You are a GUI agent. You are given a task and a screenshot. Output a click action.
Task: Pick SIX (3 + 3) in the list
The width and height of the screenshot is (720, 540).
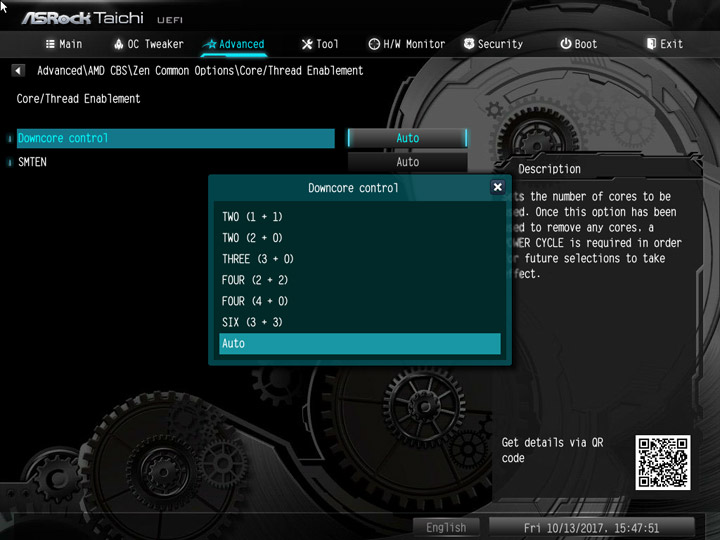(x=360, y=322)
